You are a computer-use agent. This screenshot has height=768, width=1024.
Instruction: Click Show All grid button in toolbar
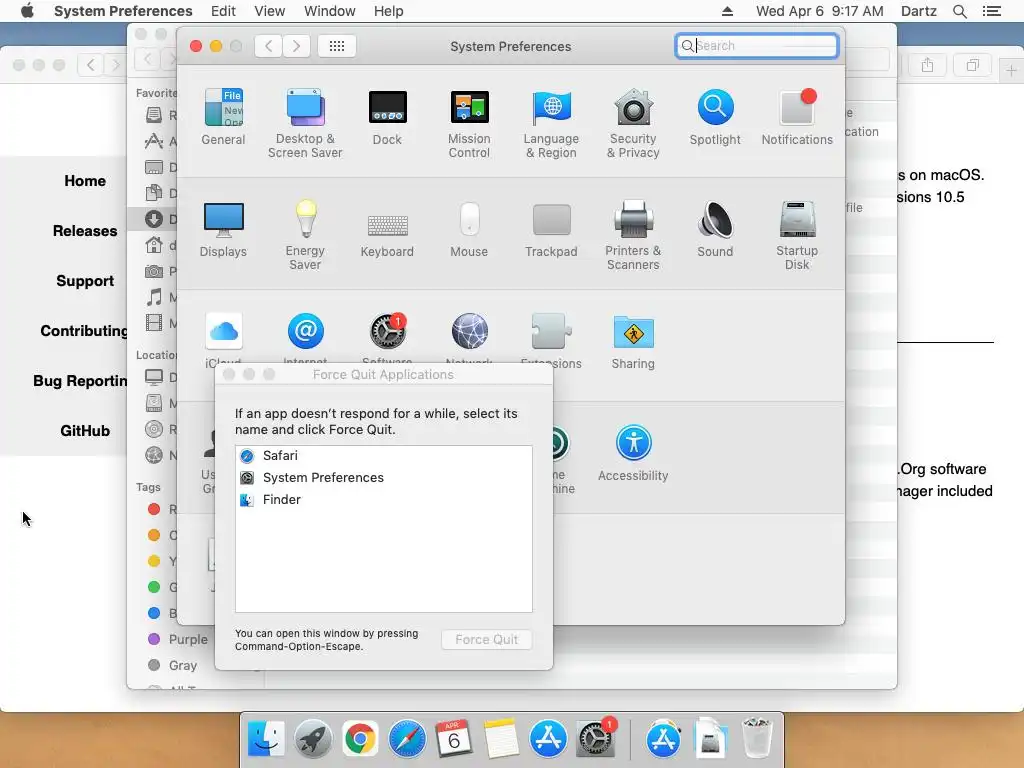click(x=337, y=46)
